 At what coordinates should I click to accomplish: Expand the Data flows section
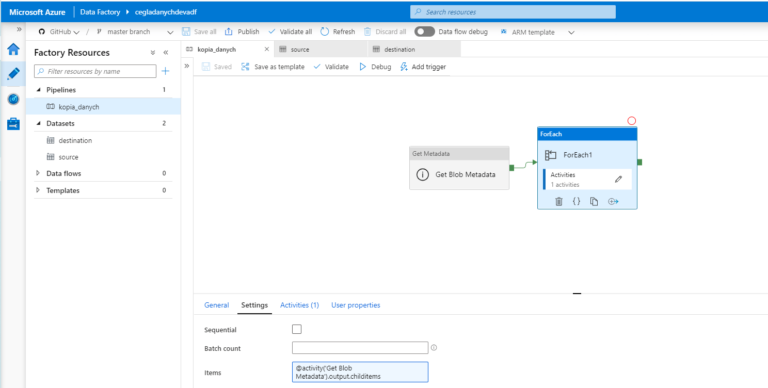point(38,173)
